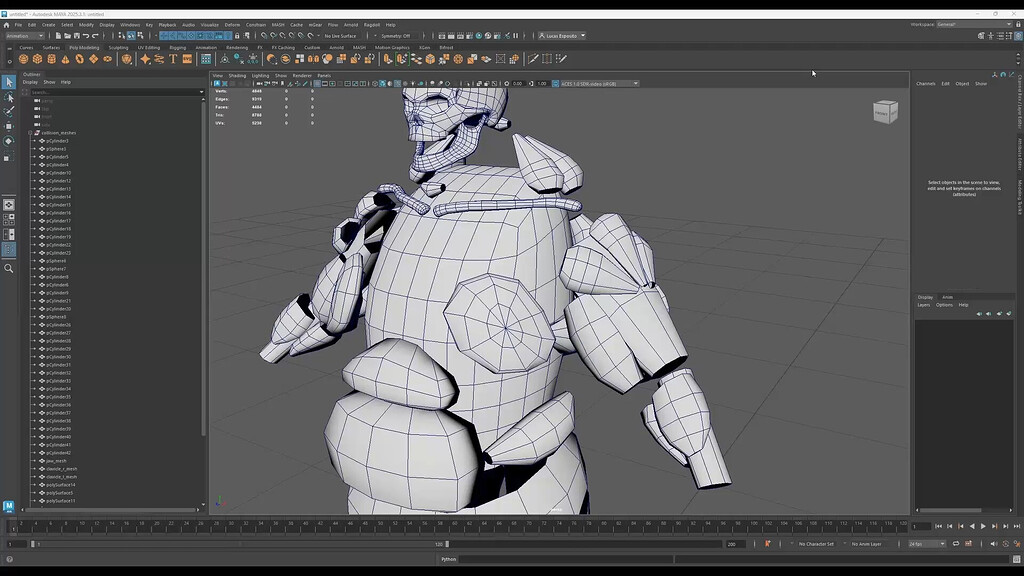Click the polygon Type (T) tool
This screenshot has height=576, width=1024.
[173, 59]
